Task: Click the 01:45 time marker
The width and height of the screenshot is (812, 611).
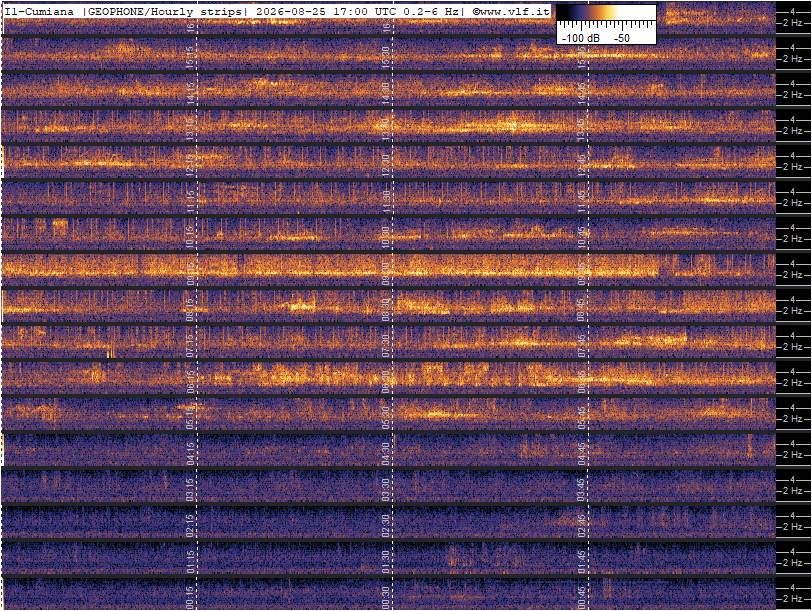Action: [582, 561]
